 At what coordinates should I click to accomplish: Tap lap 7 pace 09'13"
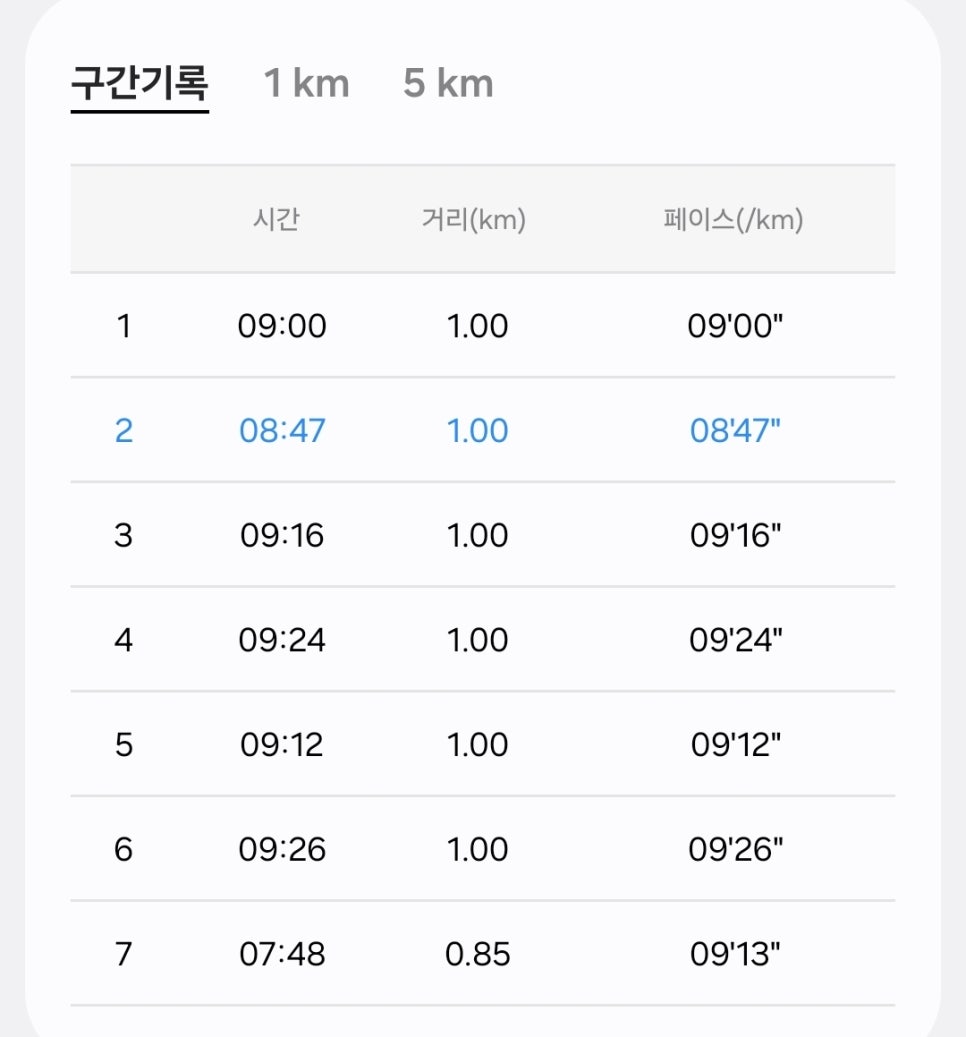[735, 954]
